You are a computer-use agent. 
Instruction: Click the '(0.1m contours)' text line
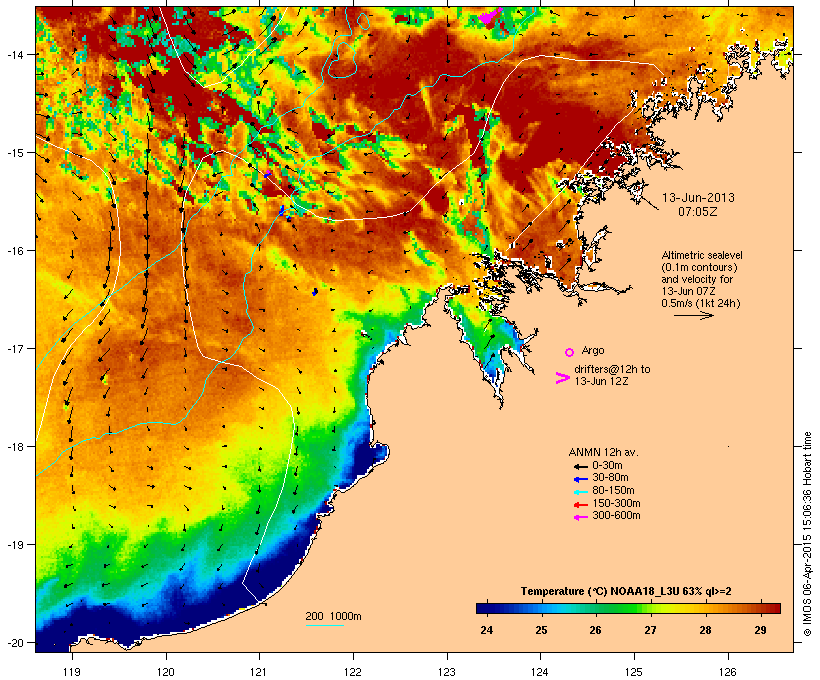700,267
